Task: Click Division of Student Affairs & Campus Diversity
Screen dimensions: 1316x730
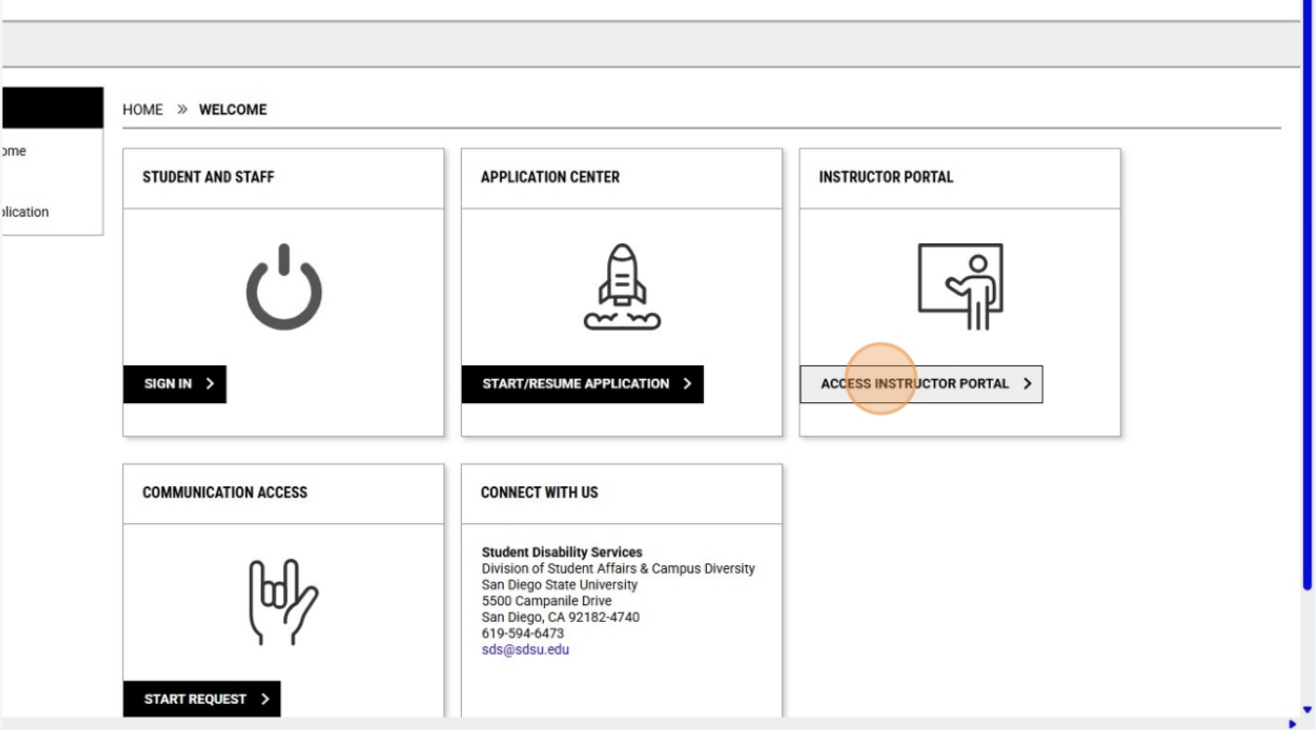Action: (618, 568)
